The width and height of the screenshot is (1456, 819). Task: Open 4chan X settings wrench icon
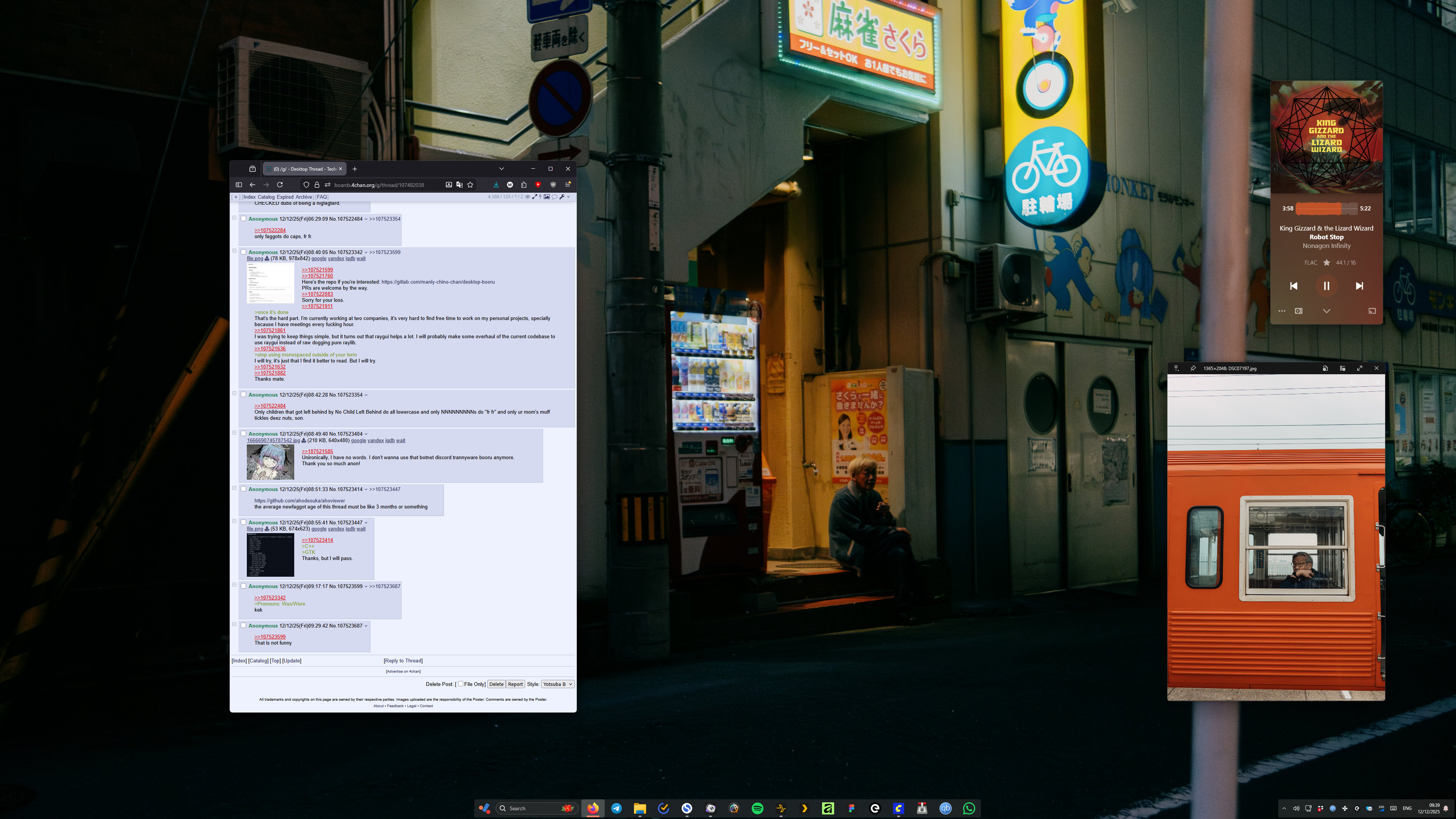click(x=562, y=197)
